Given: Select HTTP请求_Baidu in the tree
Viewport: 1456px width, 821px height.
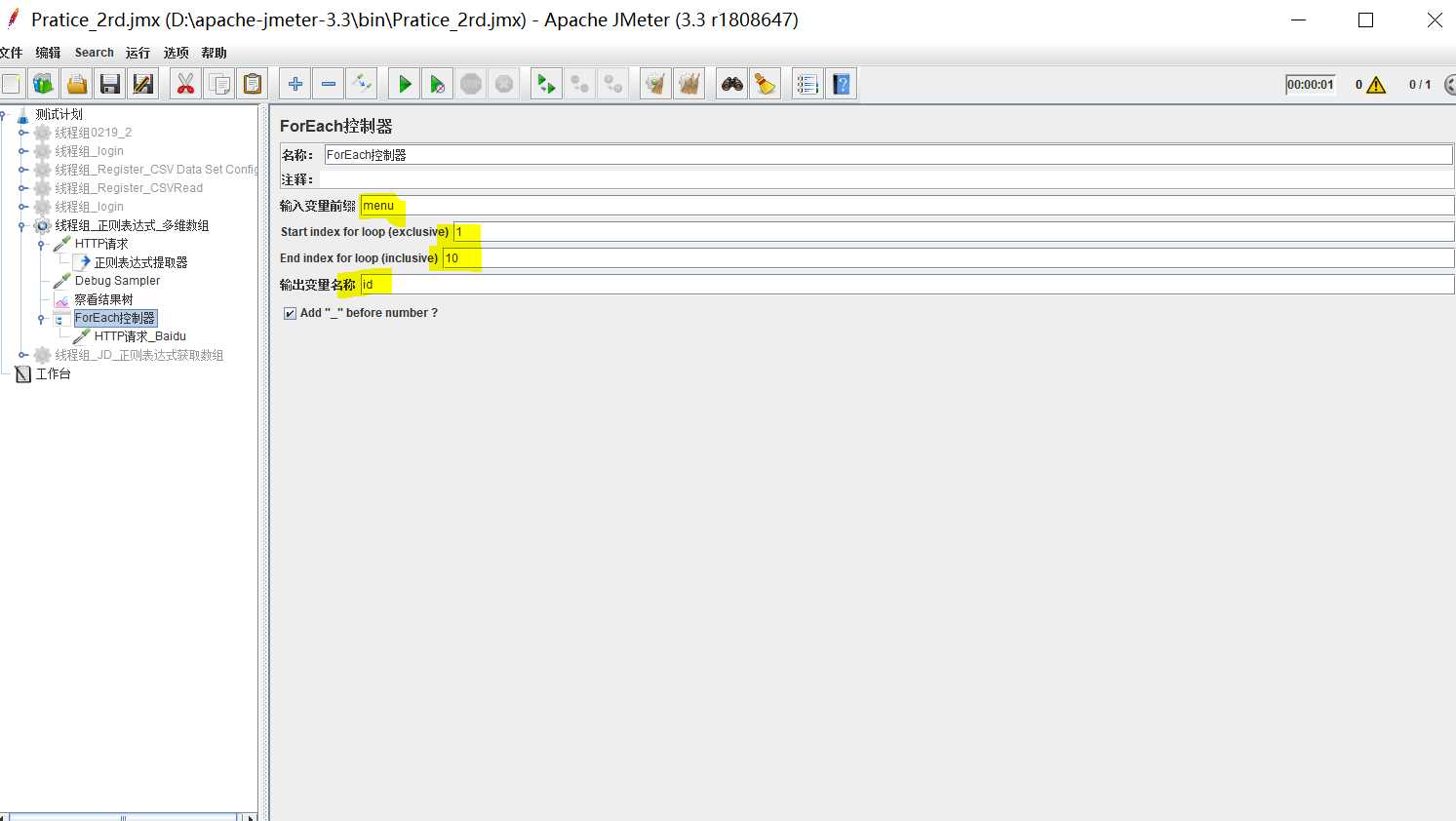Looking at the screenshot, I should [139, 336].
